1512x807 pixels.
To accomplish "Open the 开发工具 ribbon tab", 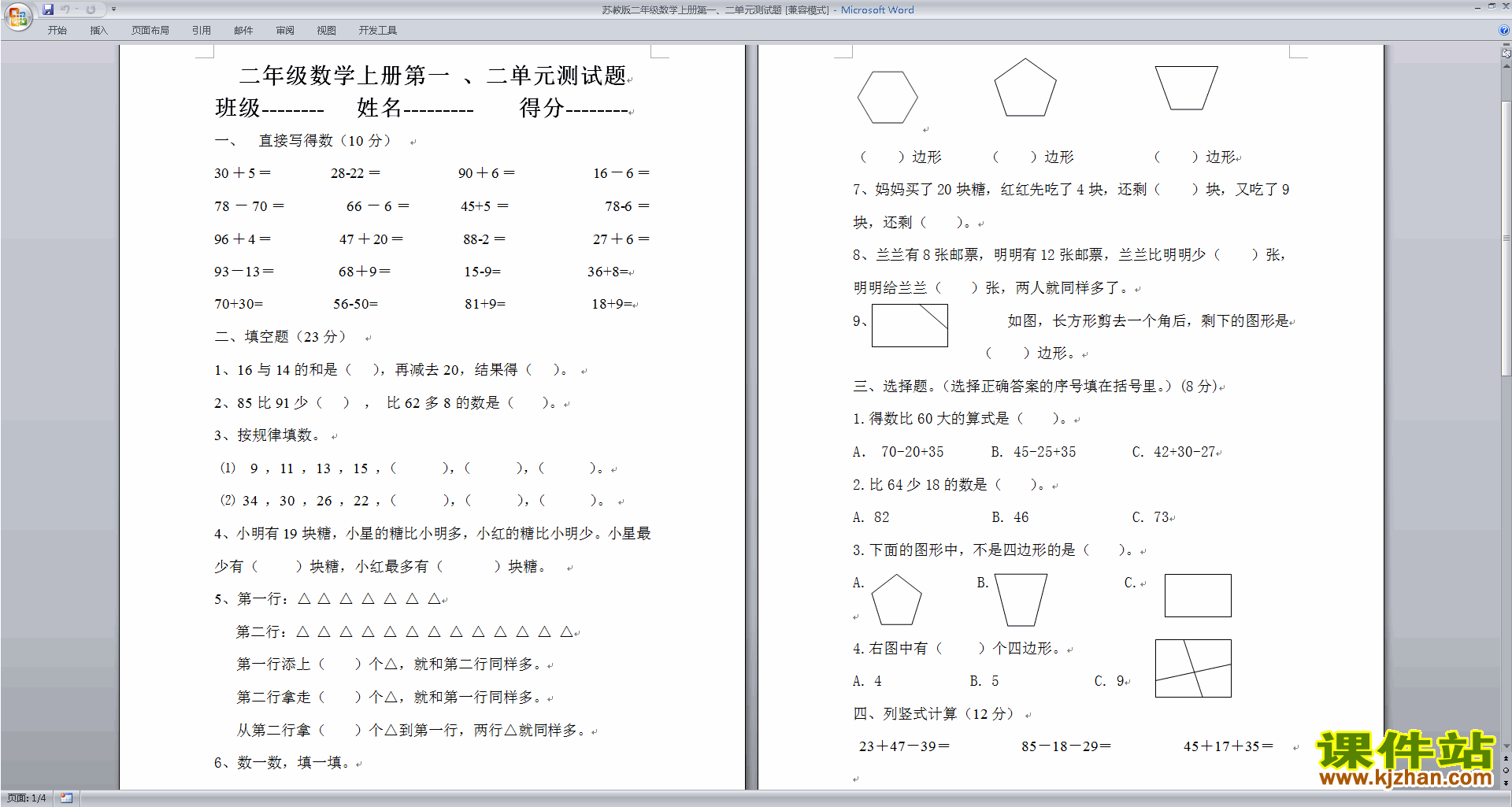I will click(378, 30).
